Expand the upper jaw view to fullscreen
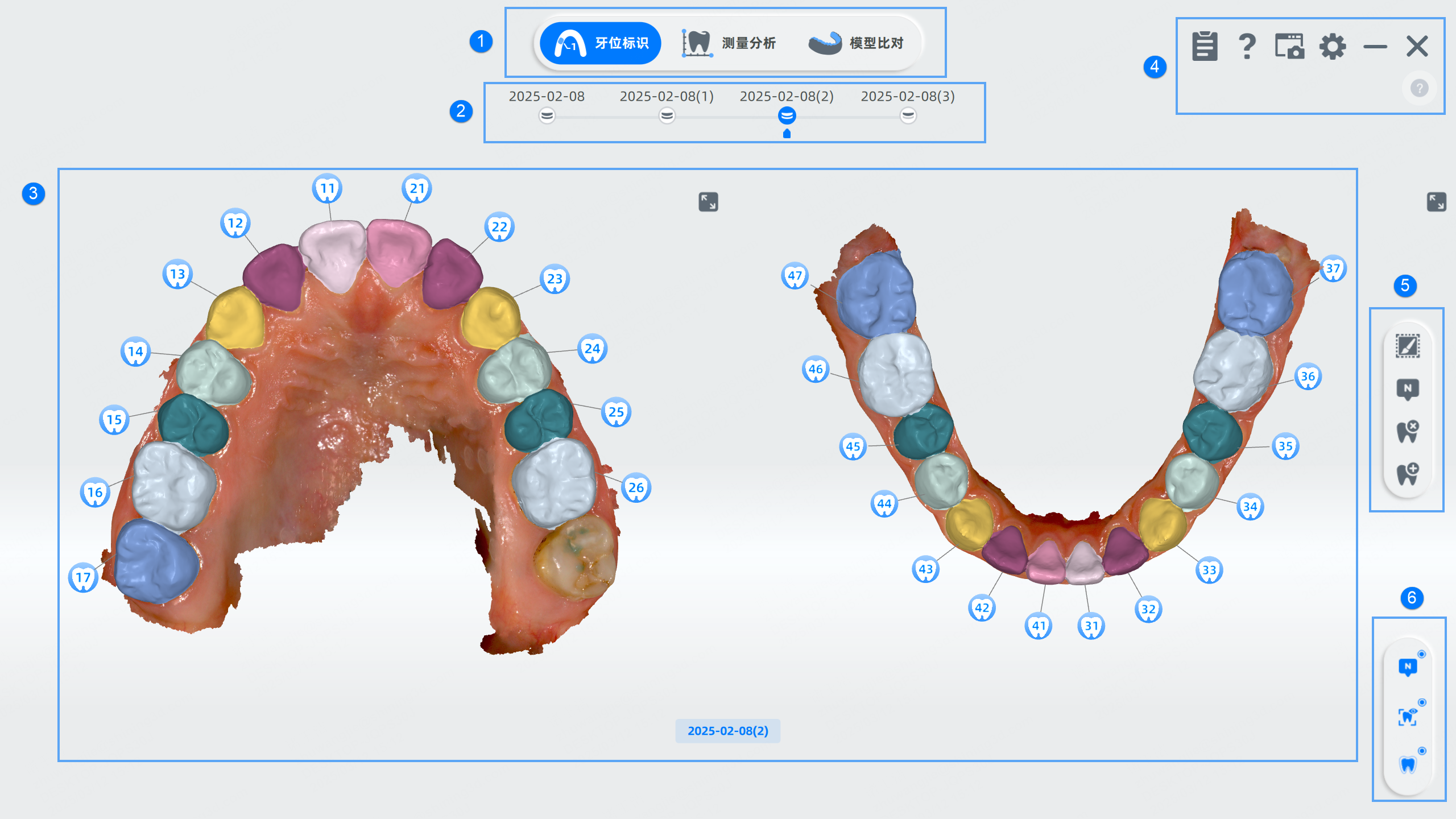 (708, 202)
